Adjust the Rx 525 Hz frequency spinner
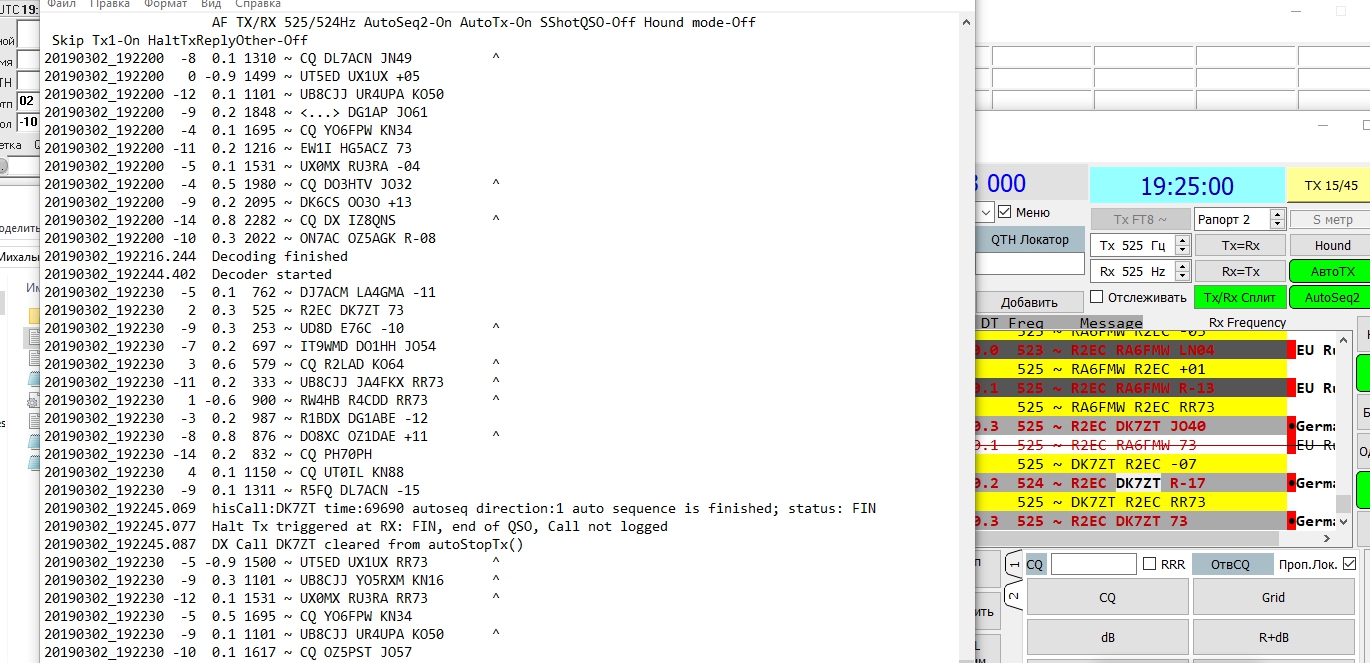 (x=1182, y=272)
